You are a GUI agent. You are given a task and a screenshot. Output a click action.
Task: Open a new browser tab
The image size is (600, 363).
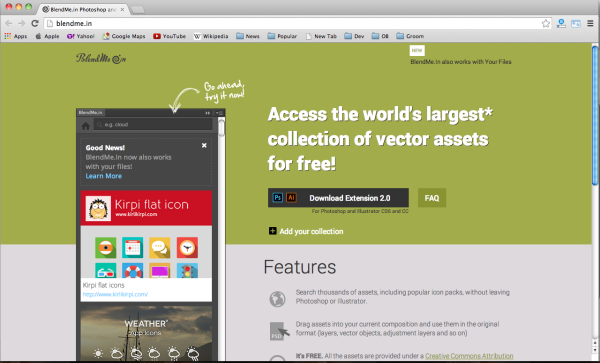point(138,10)
